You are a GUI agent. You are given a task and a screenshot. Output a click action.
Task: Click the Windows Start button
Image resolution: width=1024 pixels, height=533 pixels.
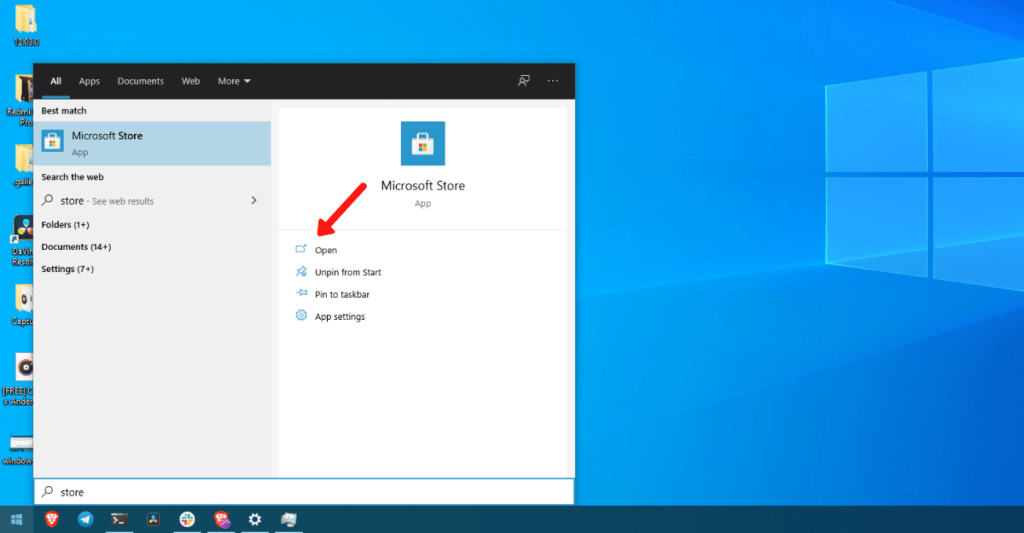16,519
